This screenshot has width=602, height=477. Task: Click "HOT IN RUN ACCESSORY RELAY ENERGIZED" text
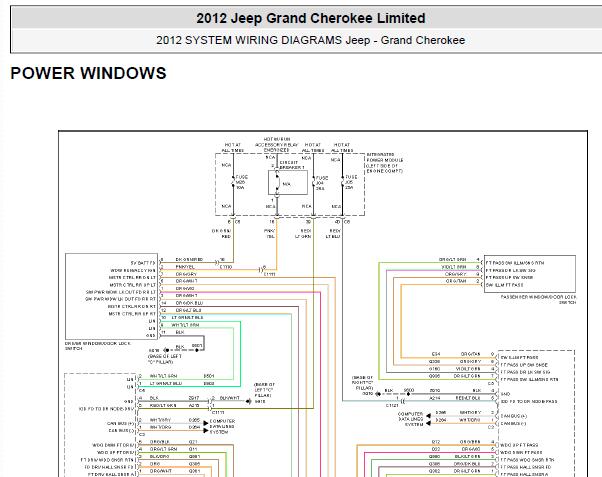click(277, 144)
